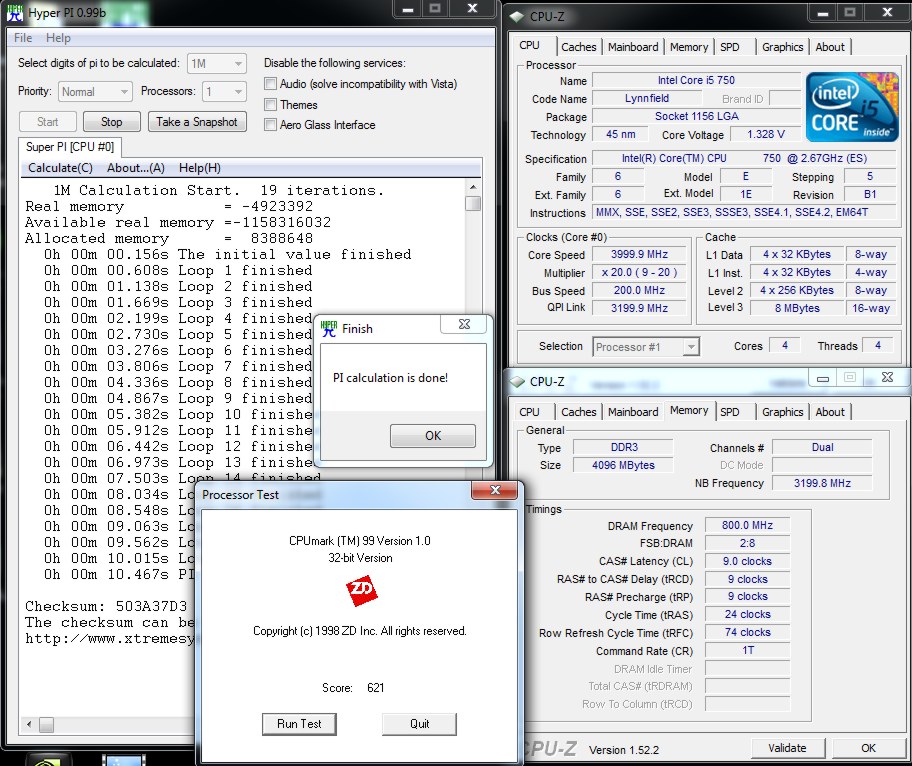The height and width of the screenshot is (766, 912).
Task: Open Graphics tab in lower CPU-Z window
Action: (782, 412)
